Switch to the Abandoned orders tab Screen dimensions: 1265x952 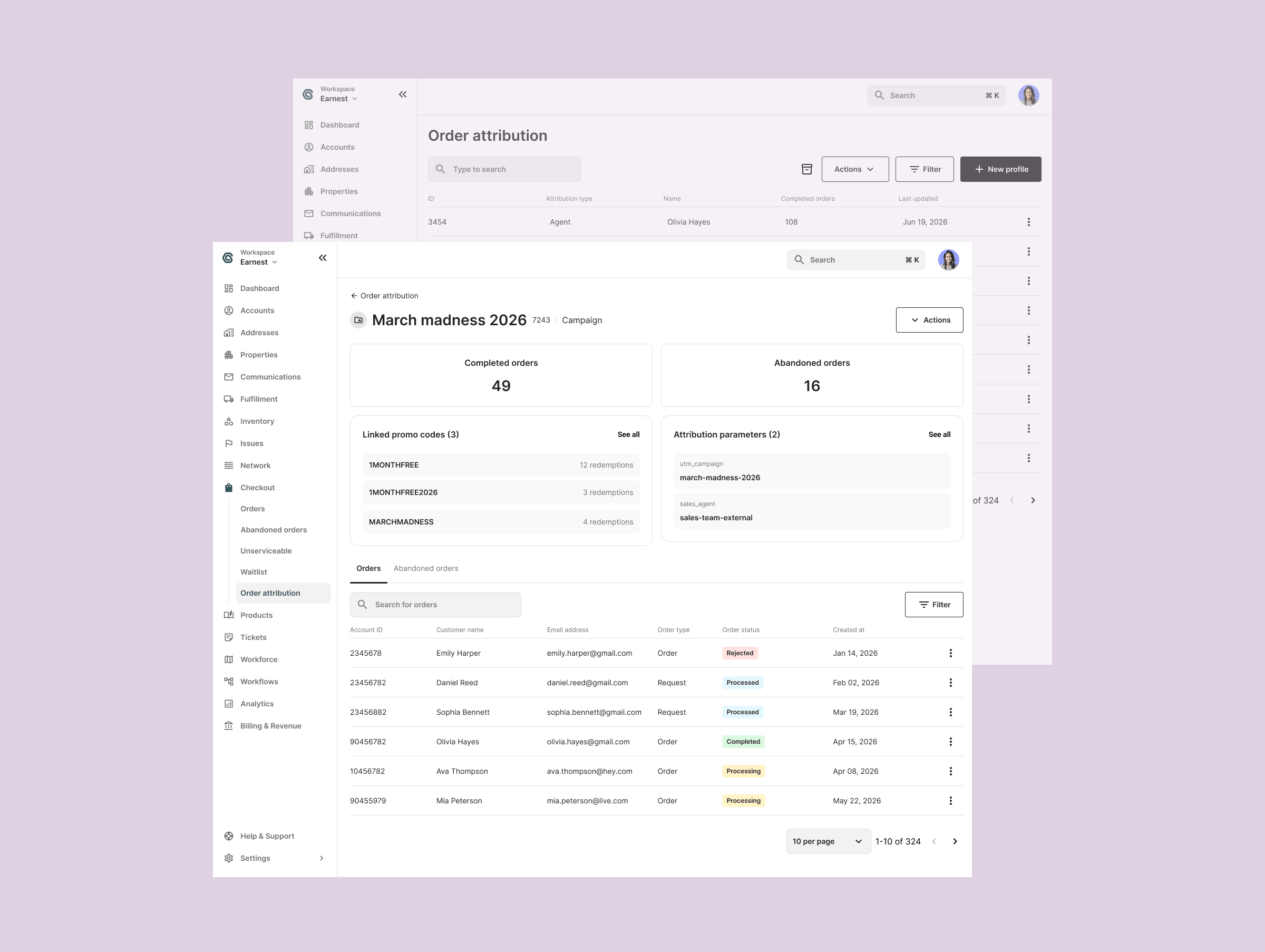[425, 568]
